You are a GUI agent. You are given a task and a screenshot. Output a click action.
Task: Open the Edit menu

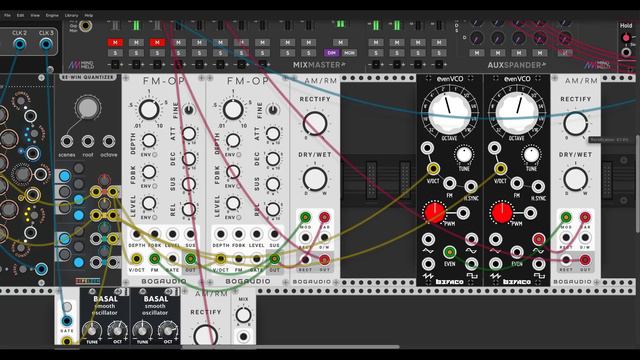(x=20, y=15)
